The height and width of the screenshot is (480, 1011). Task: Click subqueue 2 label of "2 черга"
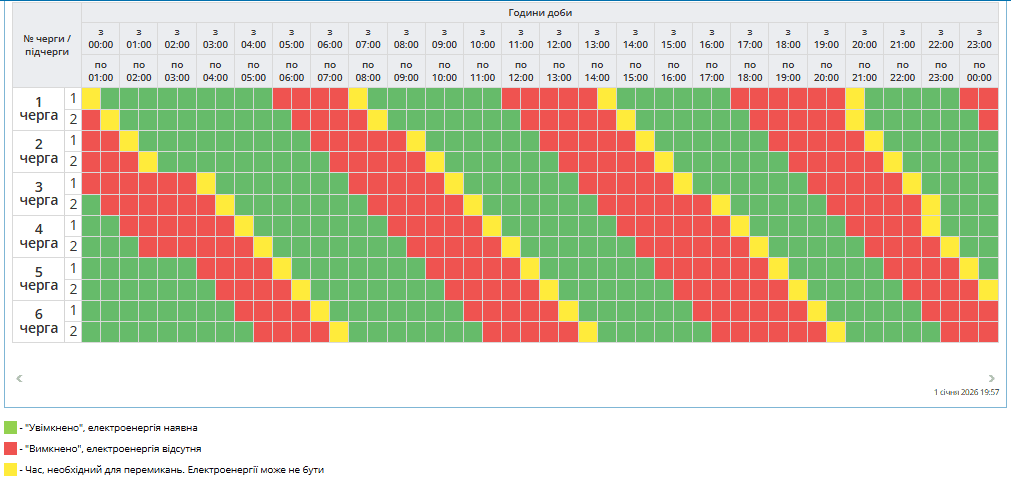pos(72,161)
